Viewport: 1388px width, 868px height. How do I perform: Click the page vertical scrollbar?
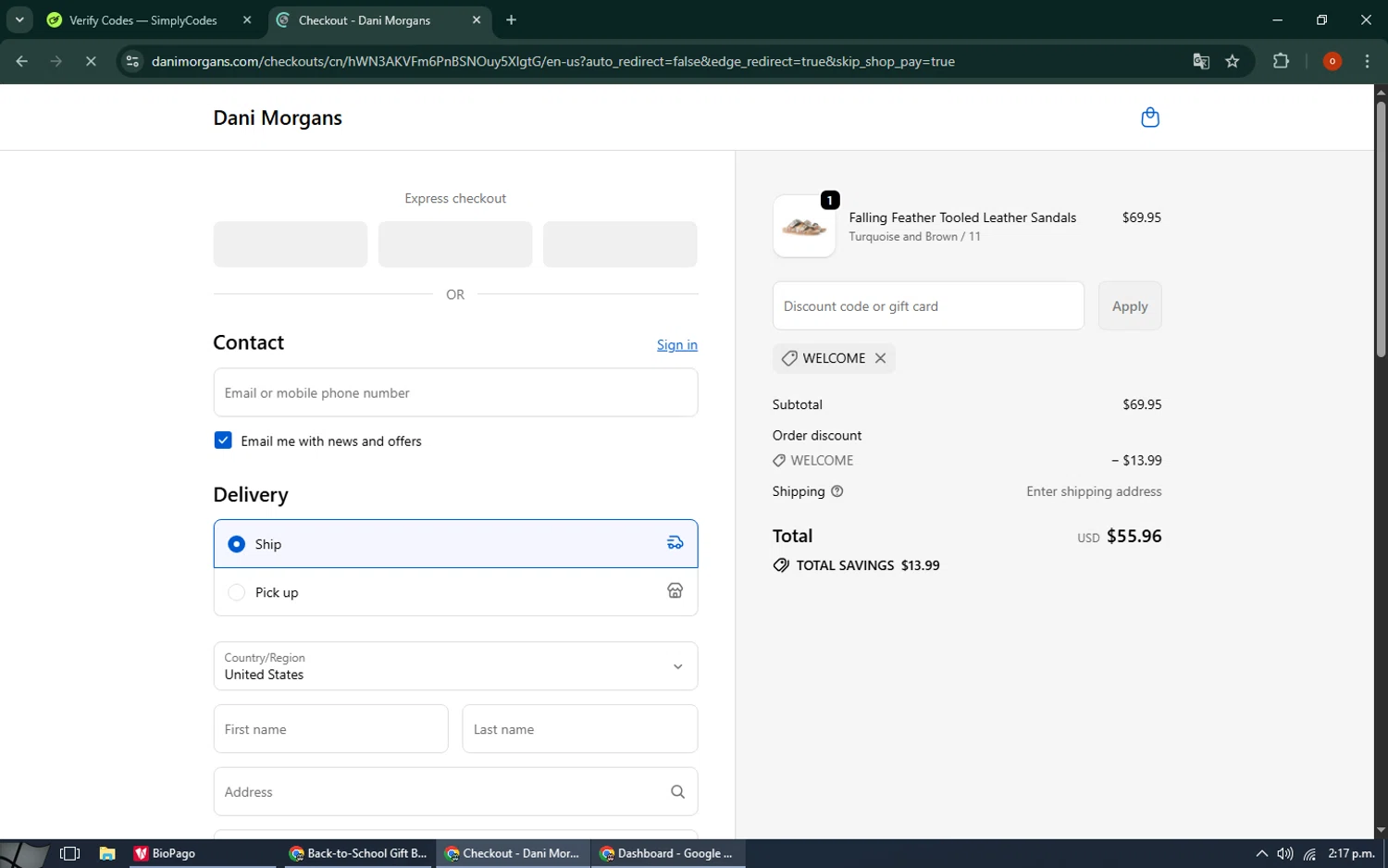1381,229
